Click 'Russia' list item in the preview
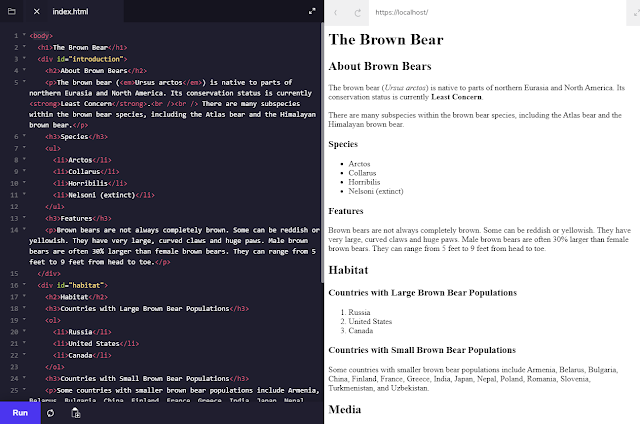The image size is (640, 424). pos(359,312)
